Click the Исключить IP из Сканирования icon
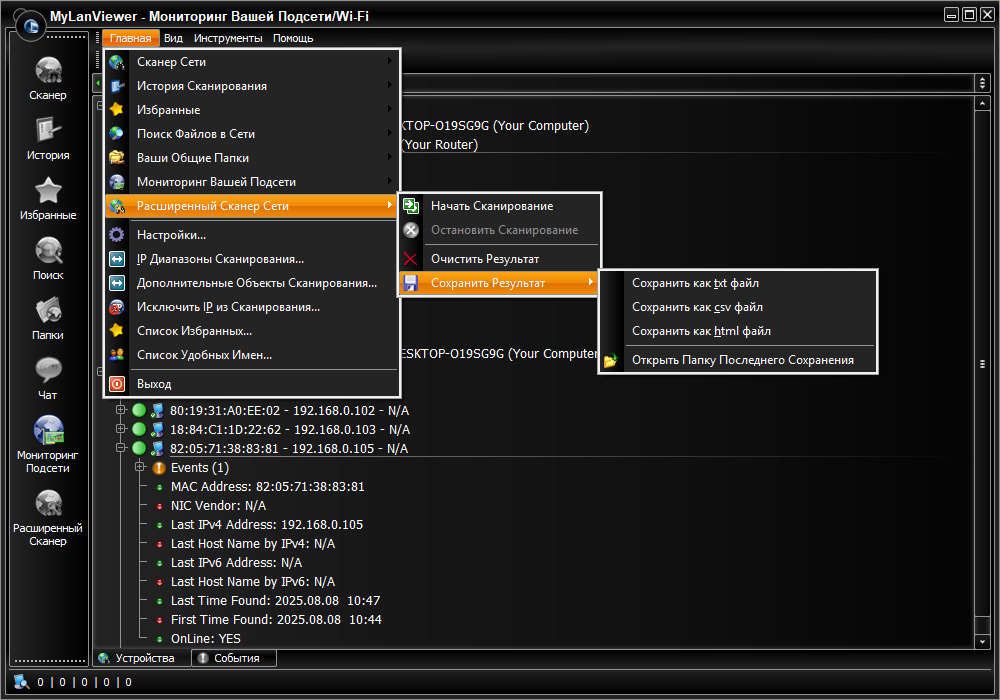1000x700 pixels. (x=117, y=307)
